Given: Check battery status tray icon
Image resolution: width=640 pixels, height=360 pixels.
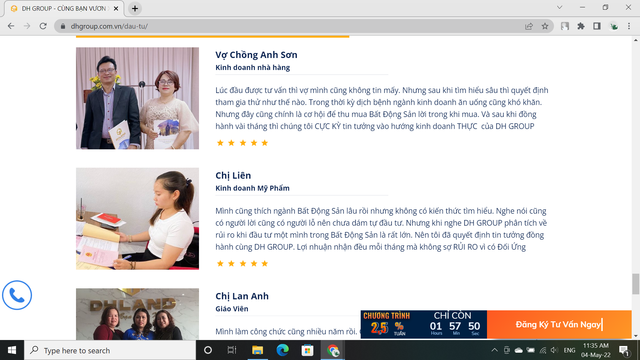Looking at the screenshot, I should [531, 350].
